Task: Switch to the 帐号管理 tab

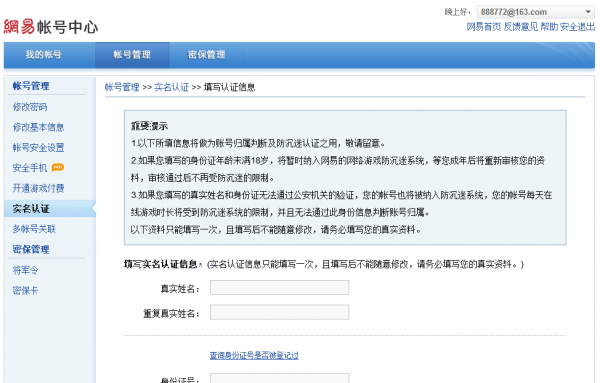Action: (132, 55)
